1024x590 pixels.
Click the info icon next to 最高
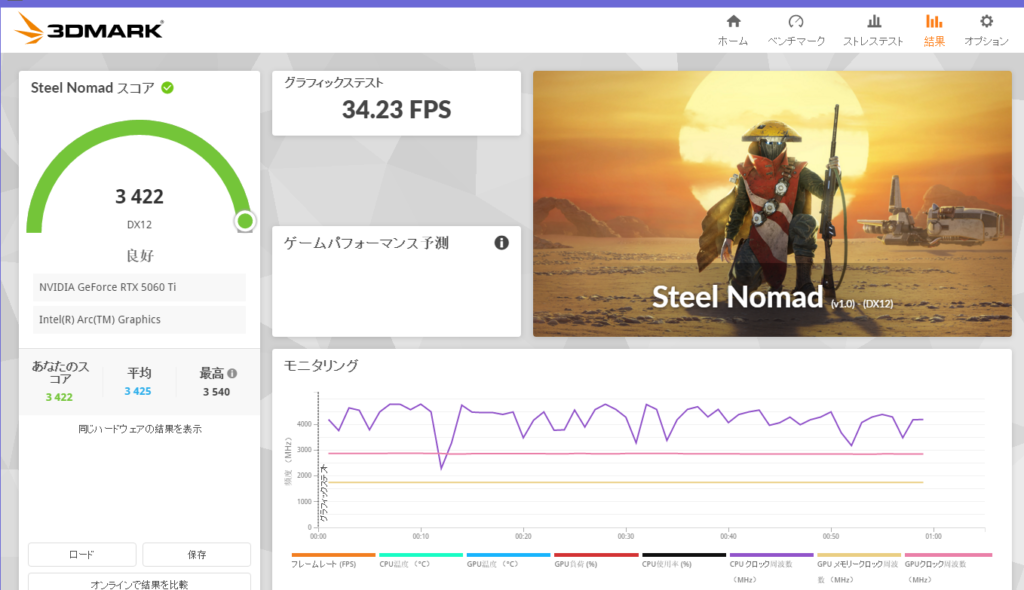pos(232,373)
